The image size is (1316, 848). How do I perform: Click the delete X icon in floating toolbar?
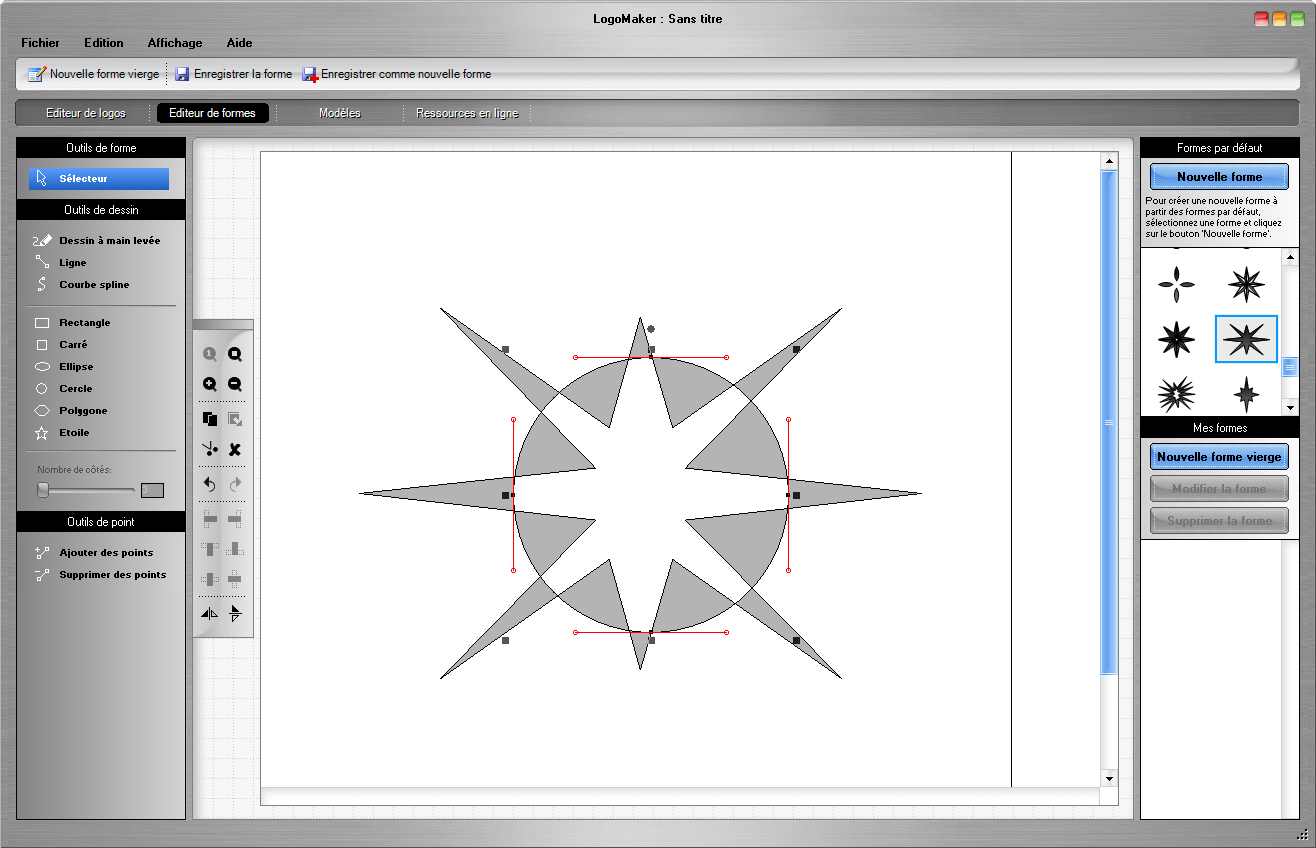pyautogui.click(x=235, y=450)
